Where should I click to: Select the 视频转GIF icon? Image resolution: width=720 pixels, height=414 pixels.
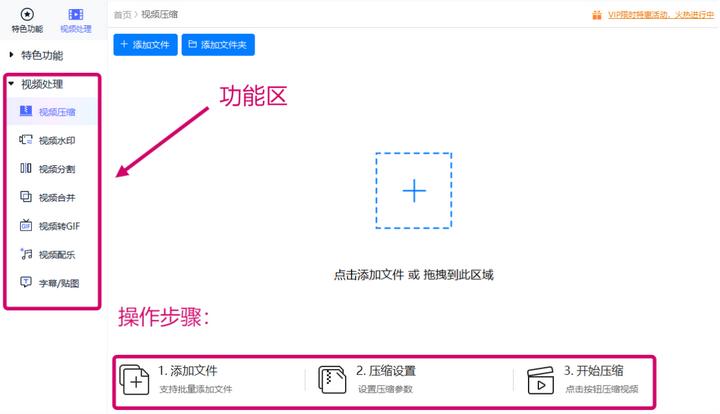coord(26,225)
